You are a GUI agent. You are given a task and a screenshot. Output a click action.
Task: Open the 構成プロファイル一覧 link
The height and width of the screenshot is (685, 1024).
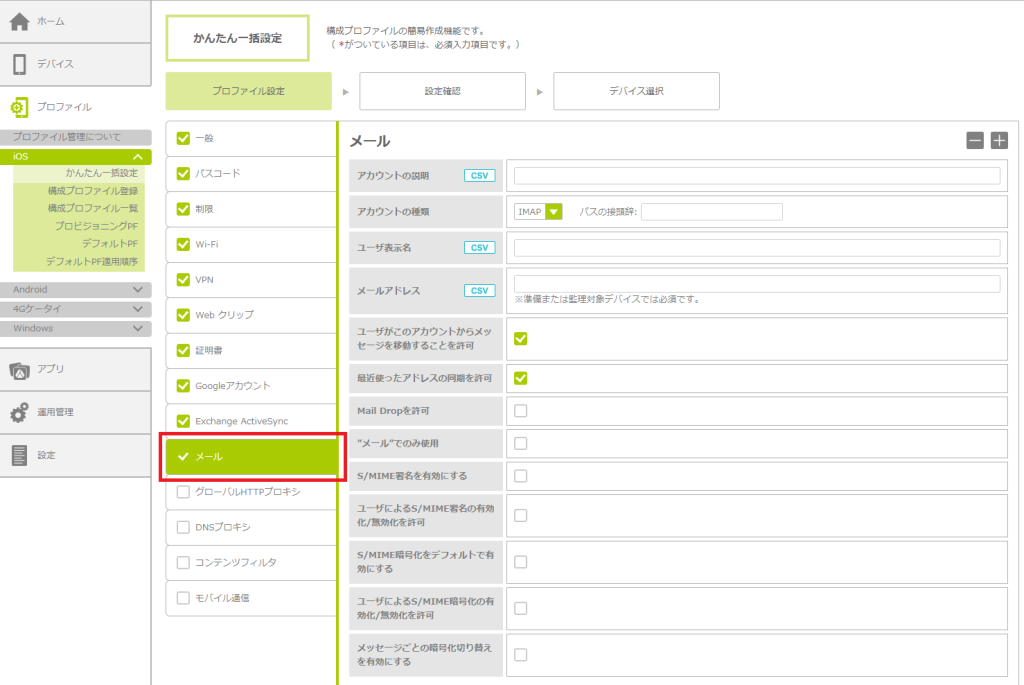pyautogui.click(x=93, y=208)
